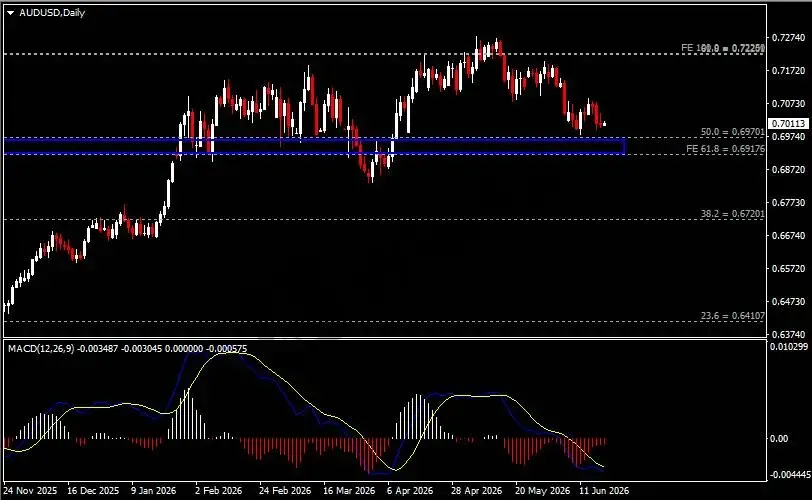Click the 0.00 MACD zero level

[779, 439]
